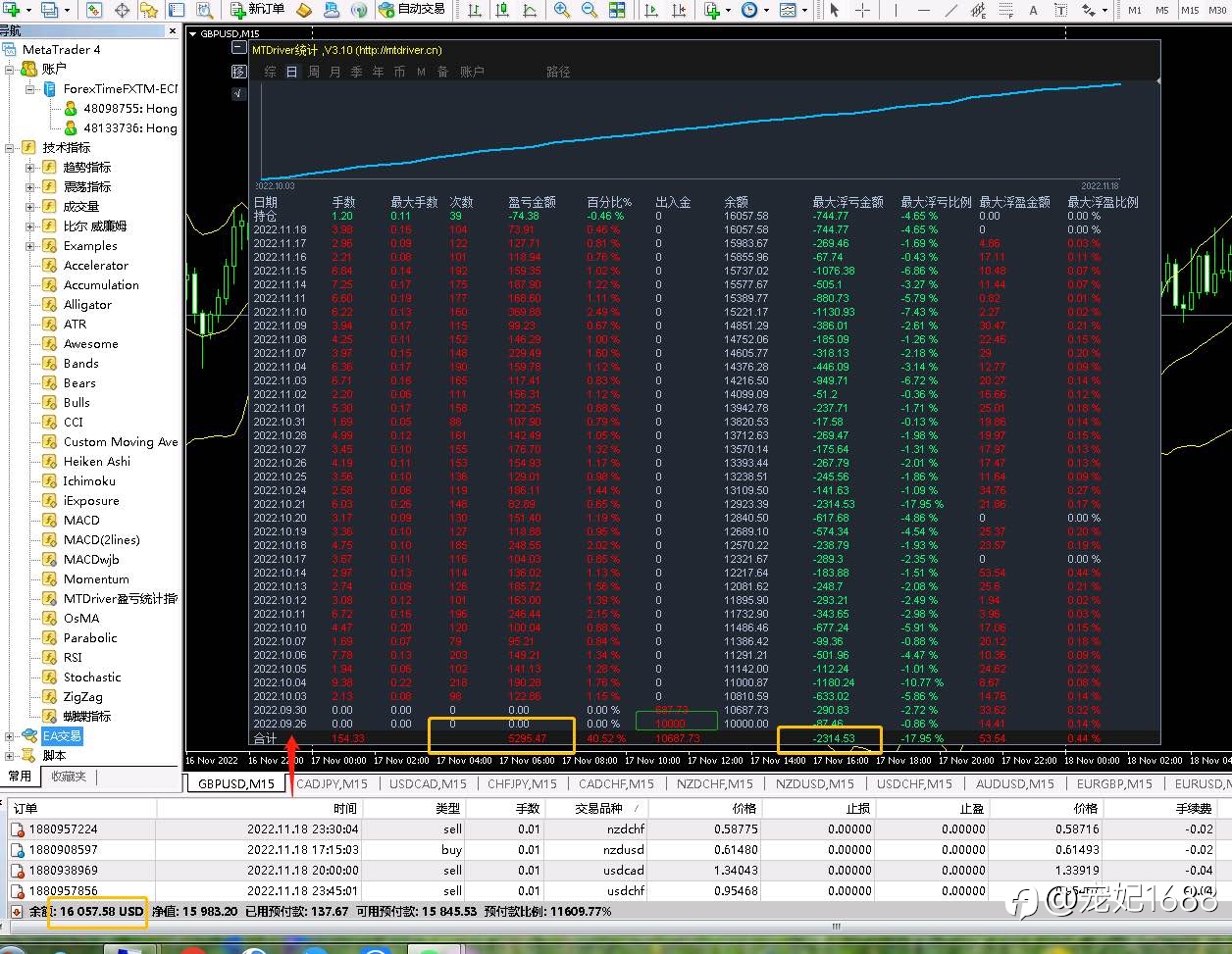Open the Data Window crosshair icon
Image resolution: width=1232 pixels, height=954 pixels.
(x=123, y=10)
